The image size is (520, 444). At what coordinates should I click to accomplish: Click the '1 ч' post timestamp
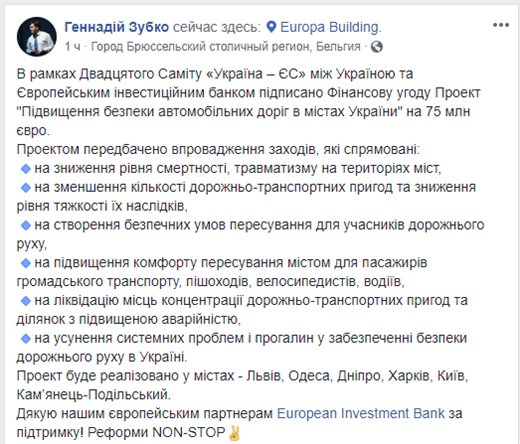[x=72, y=47]
